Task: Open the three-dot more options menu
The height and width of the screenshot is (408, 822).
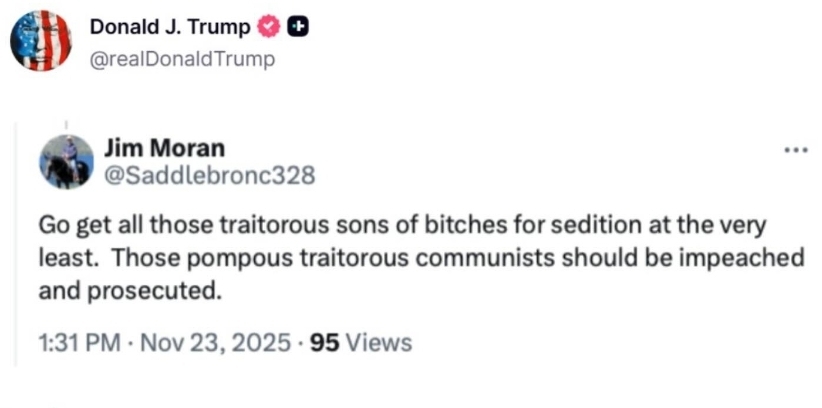Action: pyautogui.click(x=794, y=151)
